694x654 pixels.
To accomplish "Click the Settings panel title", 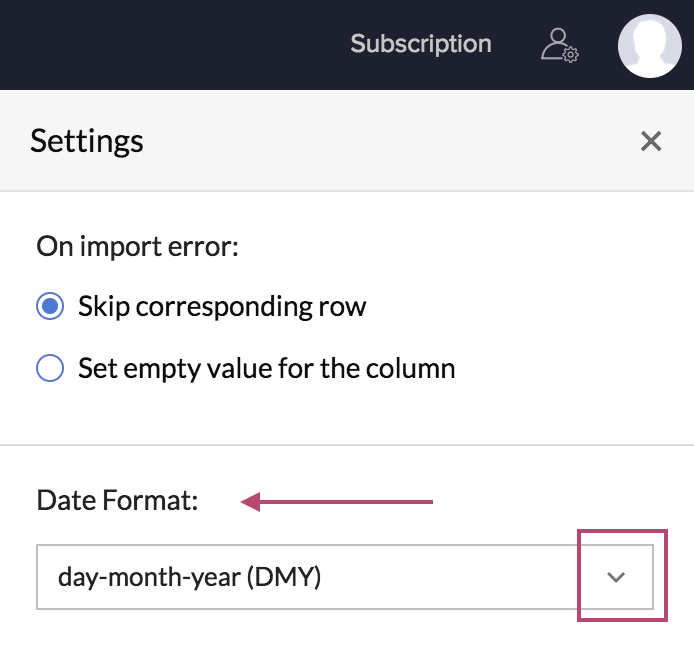I will pos(87,141).
